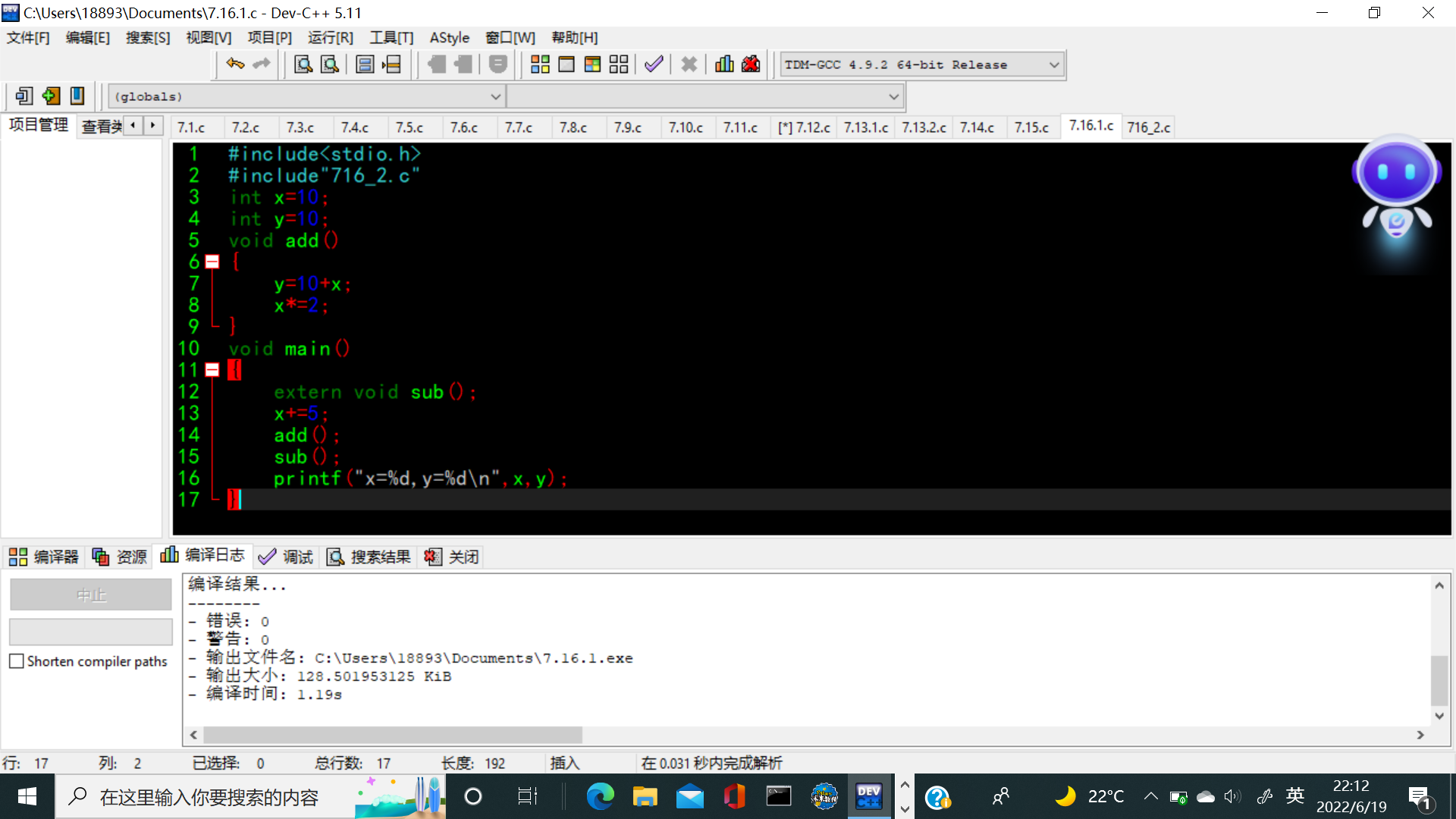Expand the system tray hidden icons chevron
The width and height of the screenshot is (1456, 819).
(x=1150, y=796)
